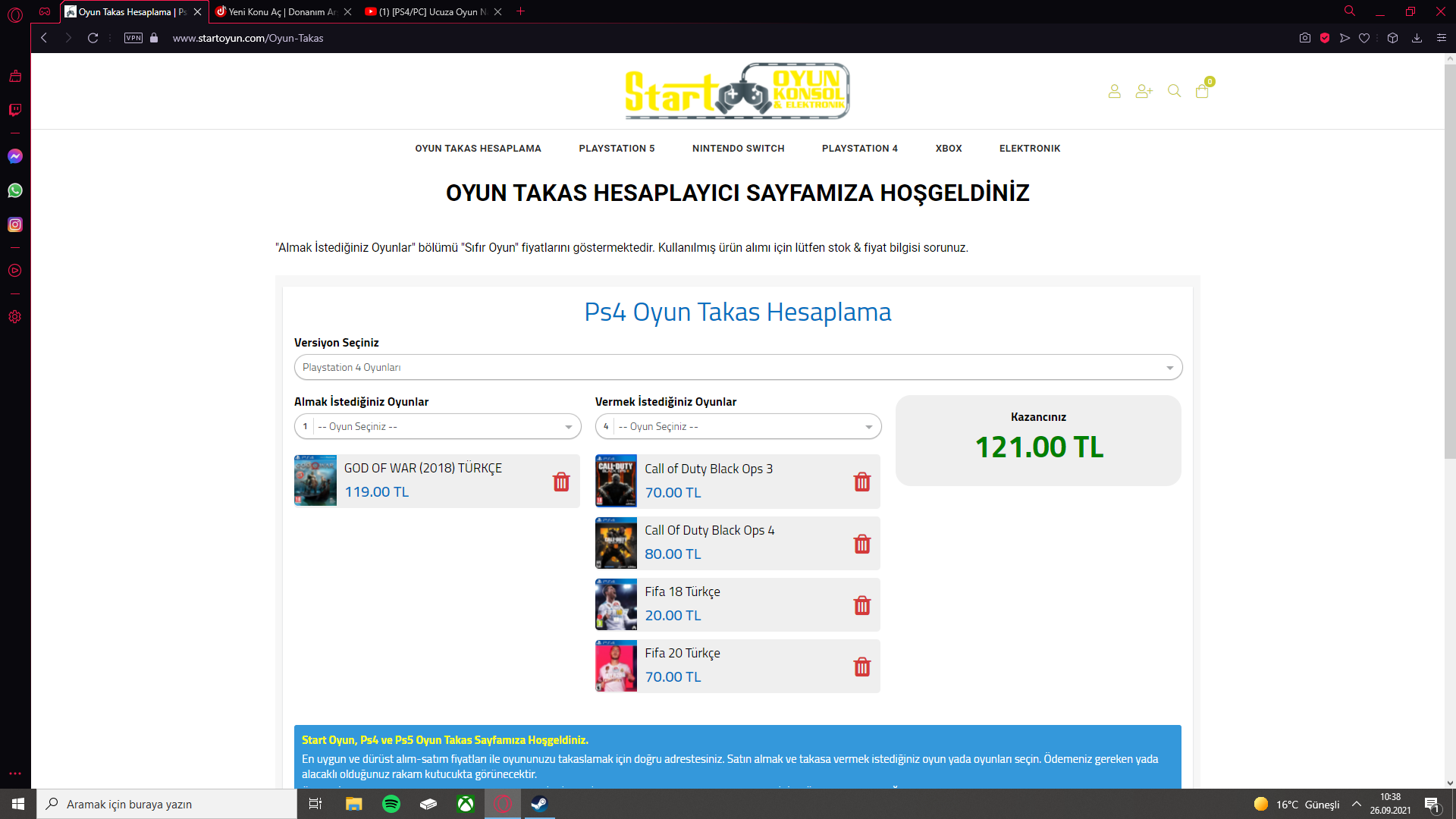This screenshot has height=819, width=1456.
Task: Open sidebar three-dots setup
Action: pos(15,773)
